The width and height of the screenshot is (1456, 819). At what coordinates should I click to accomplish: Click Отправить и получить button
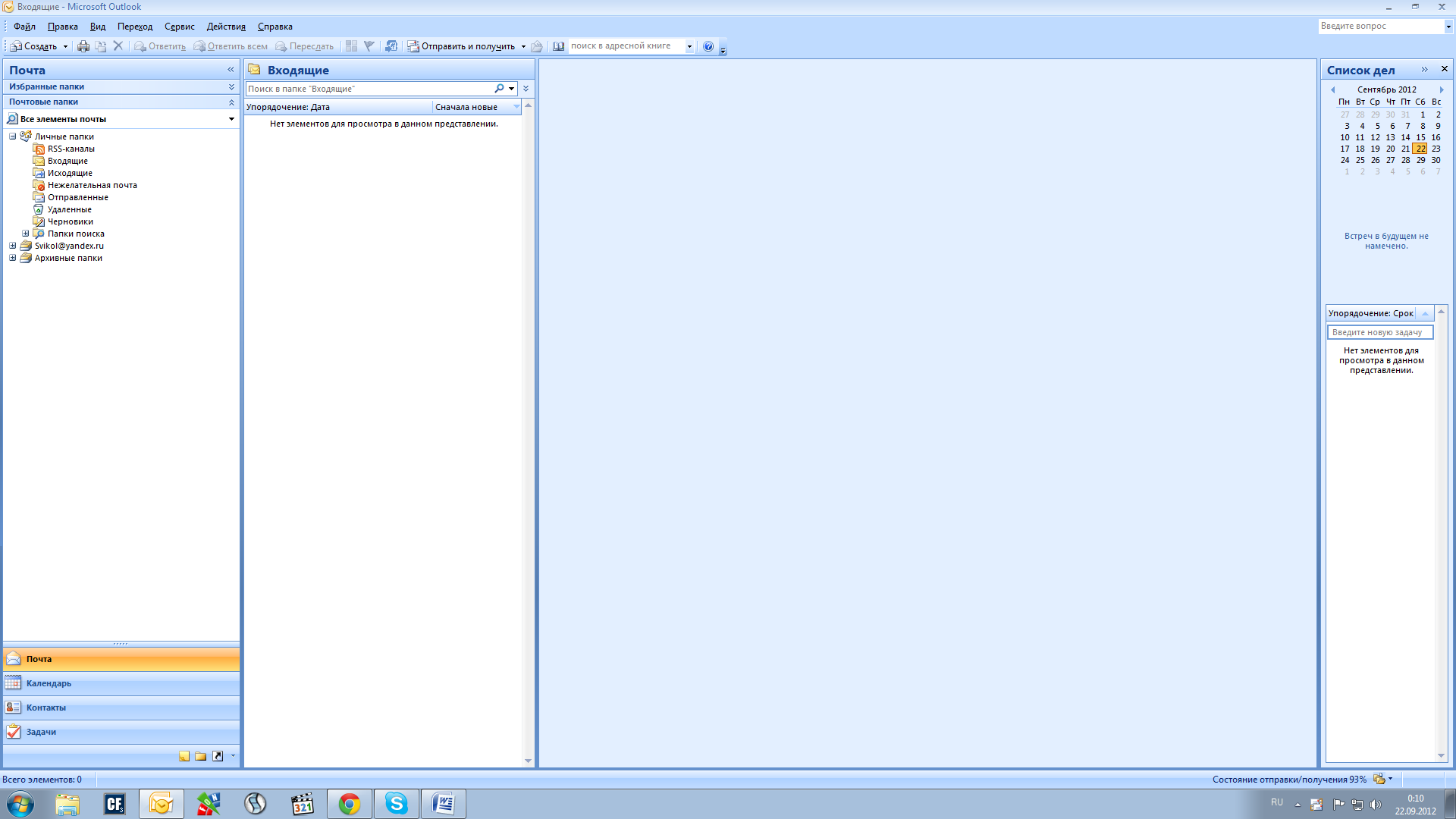click(461, 46)
